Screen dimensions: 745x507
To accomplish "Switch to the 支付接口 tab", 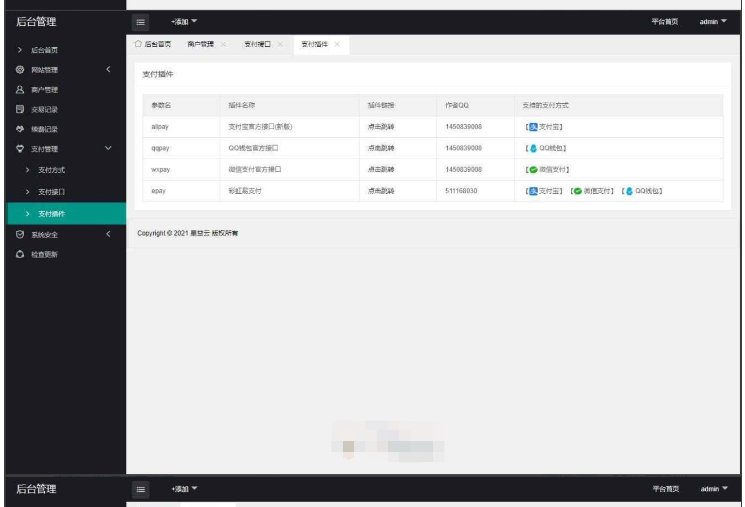I will click(258, 44).
